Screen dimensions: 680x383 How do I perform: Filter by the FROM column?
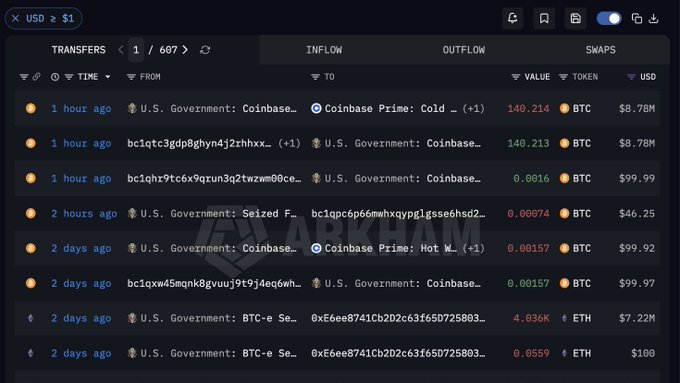(131, 77)
